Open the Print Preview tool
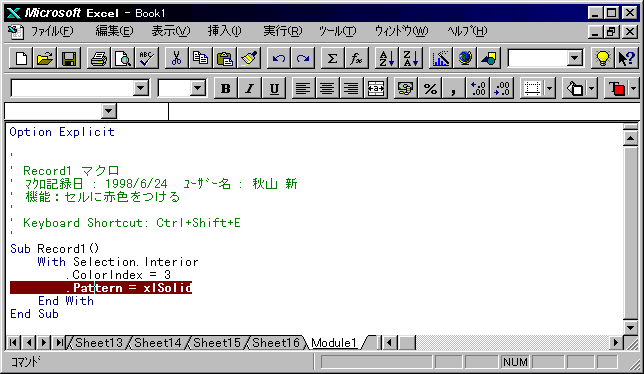The height and width of the screenshot is (374, 644). pyautogui.click(x=122, y=58)
